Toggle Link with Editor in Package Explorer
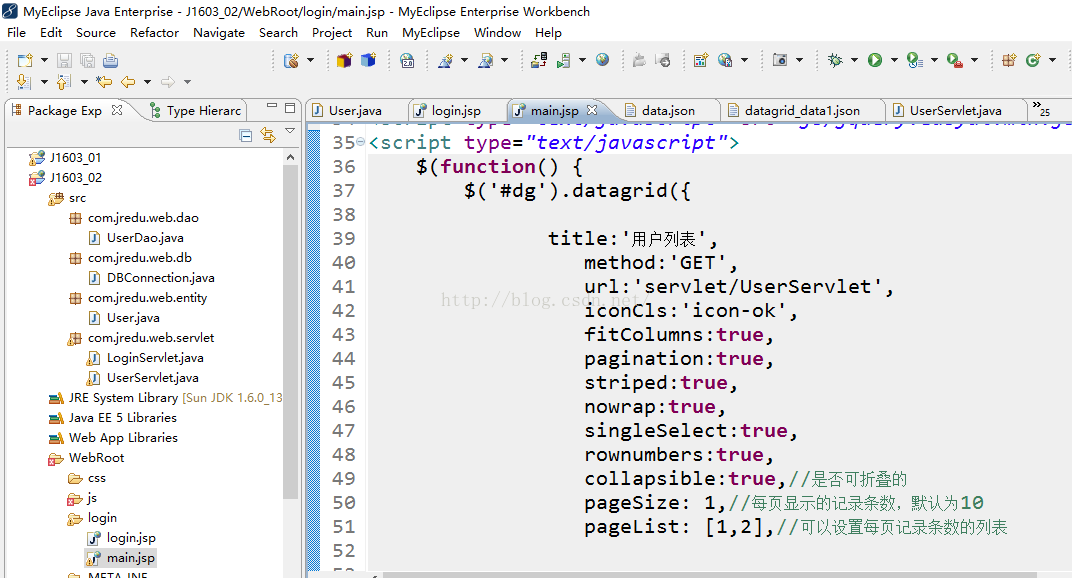1072x578 pixels. click(268, 135)
